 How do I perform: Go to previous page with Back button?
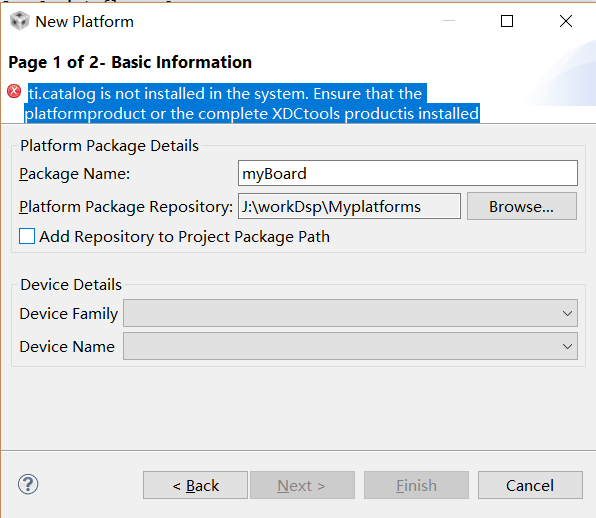tap(195, 485)
